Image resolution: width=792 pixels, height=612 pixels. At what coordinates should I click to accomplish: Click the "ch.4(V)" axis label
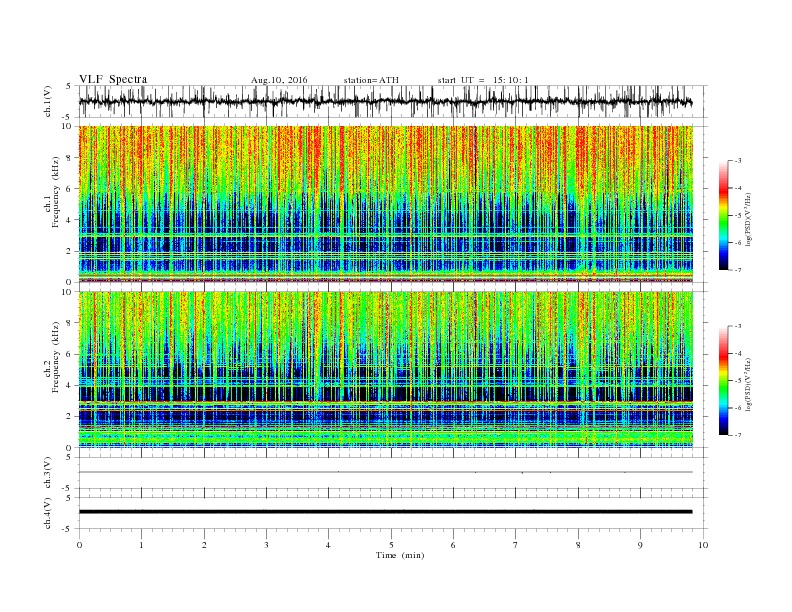tap(48, 513)
